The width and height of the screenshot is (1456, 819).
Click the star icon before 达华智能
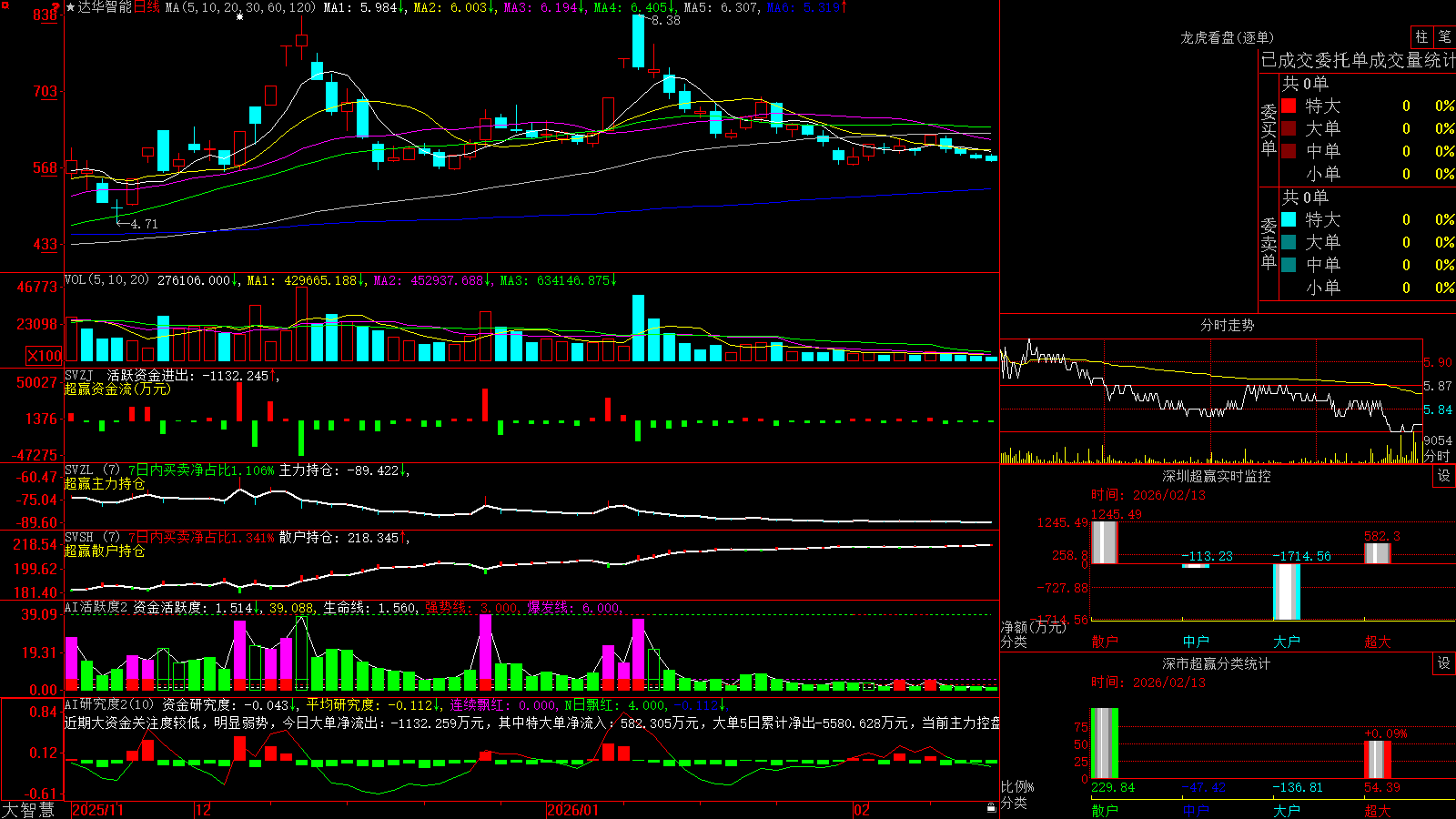[x=70, y=7]
